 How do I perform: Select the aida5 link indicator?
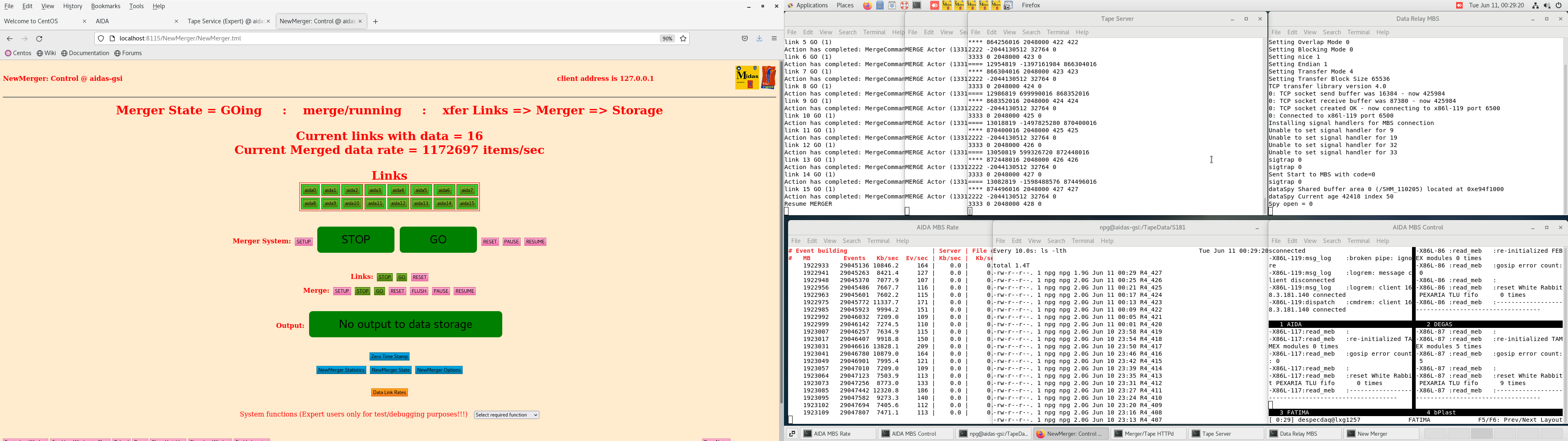(421, 191)
